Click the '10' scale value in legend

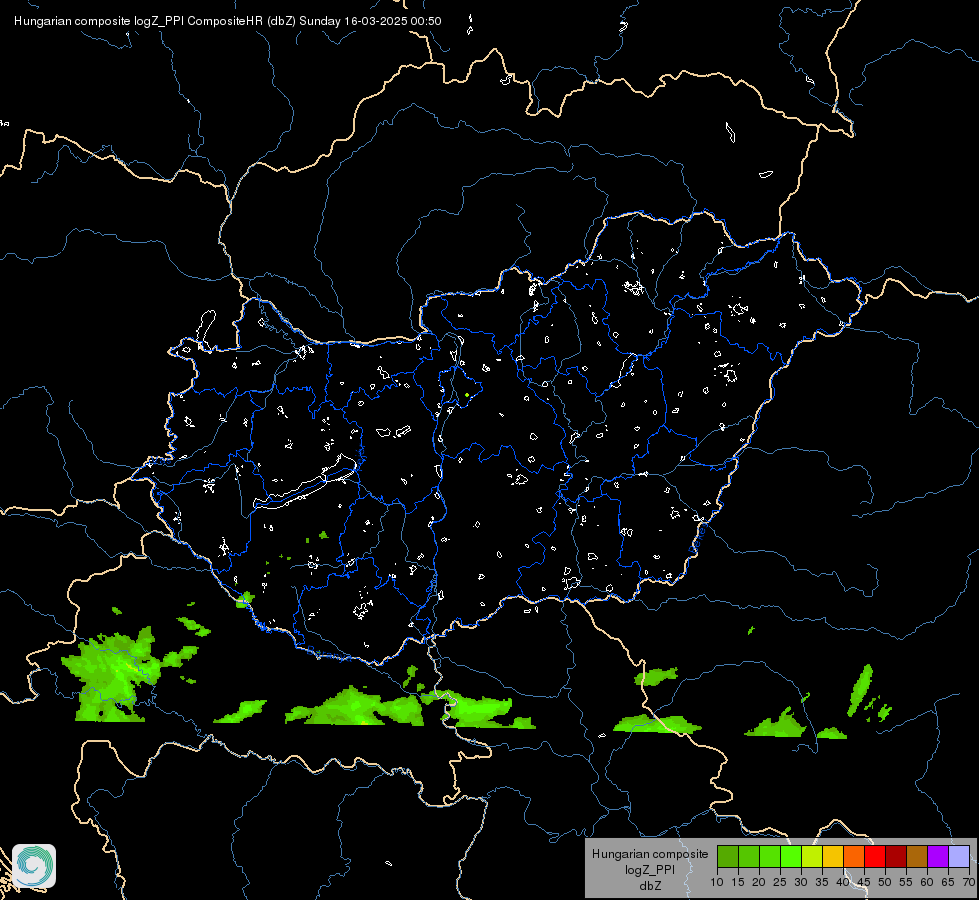(x=717, y=882)
